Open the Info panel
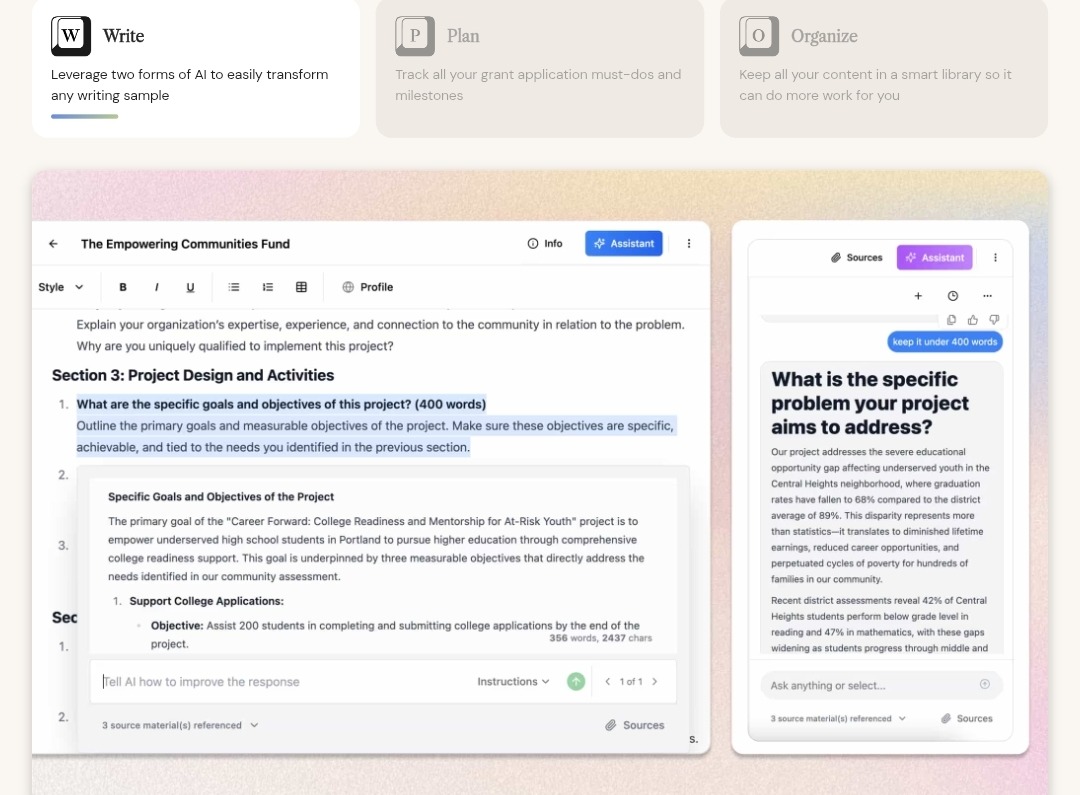Image resolution: width=1080 pixels, height=795 pixels. click(x=545, y=244)
